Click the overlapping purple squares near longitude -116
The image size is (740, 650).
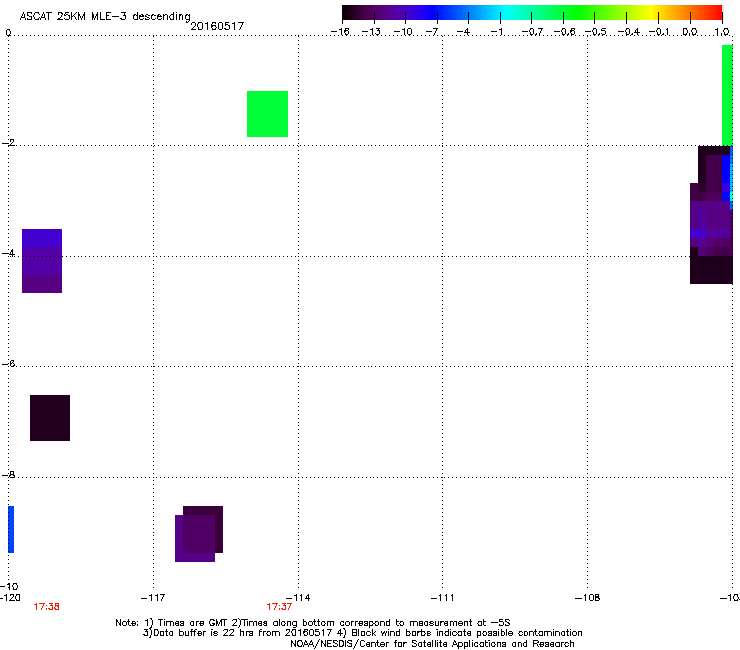click(x=199, y=534)
